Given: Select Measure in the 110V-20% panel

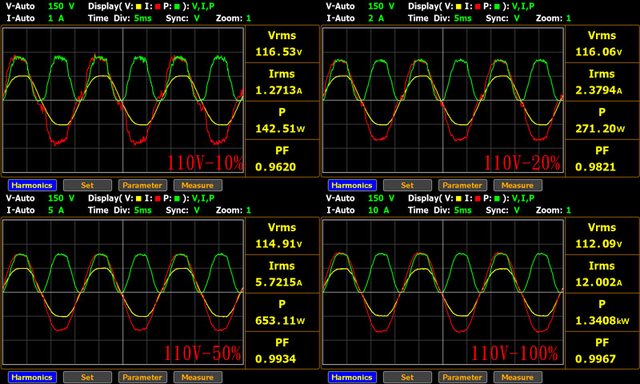Looking at the screenshot, I should tap(518, 185).
